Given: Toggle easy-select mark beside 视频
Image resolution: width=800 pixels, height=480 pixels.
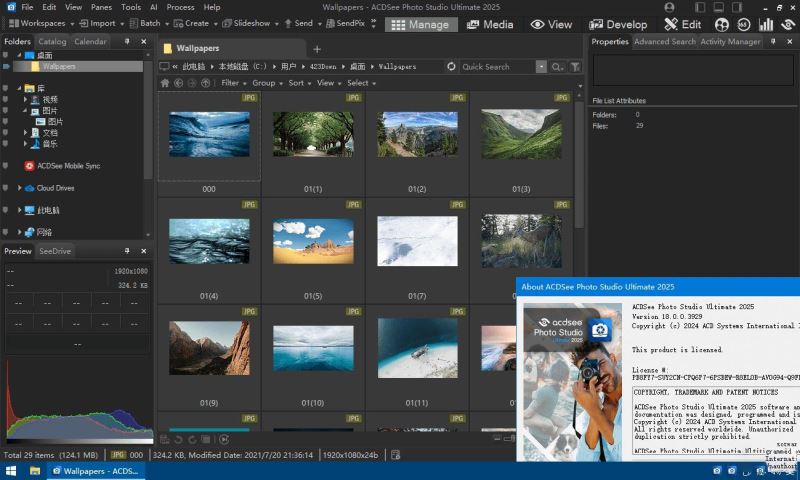Looking at the screenshot, I should [6, 99].
